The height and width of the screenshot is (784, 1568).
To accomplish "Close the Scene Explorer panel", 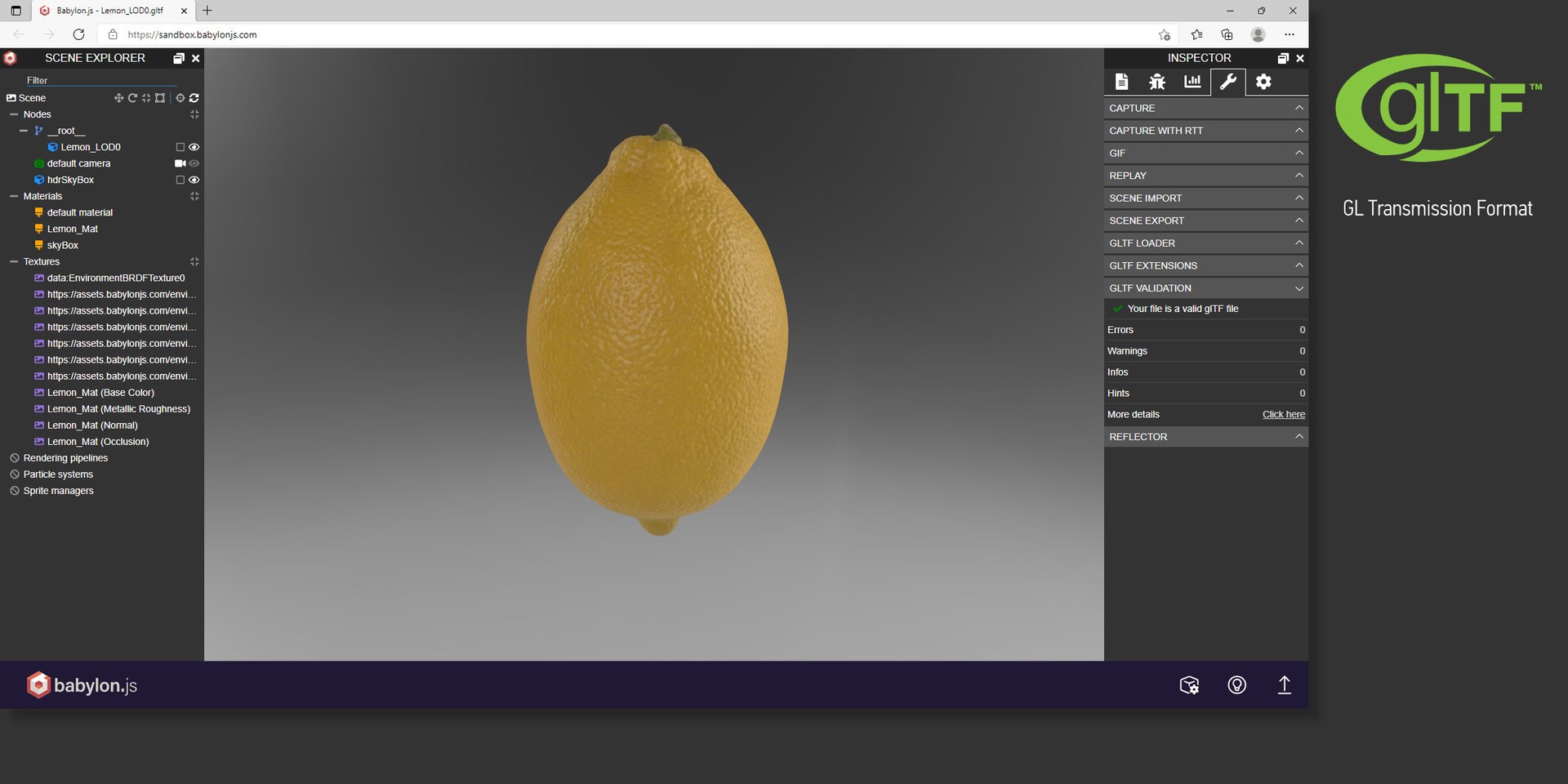I will point(195,58).
